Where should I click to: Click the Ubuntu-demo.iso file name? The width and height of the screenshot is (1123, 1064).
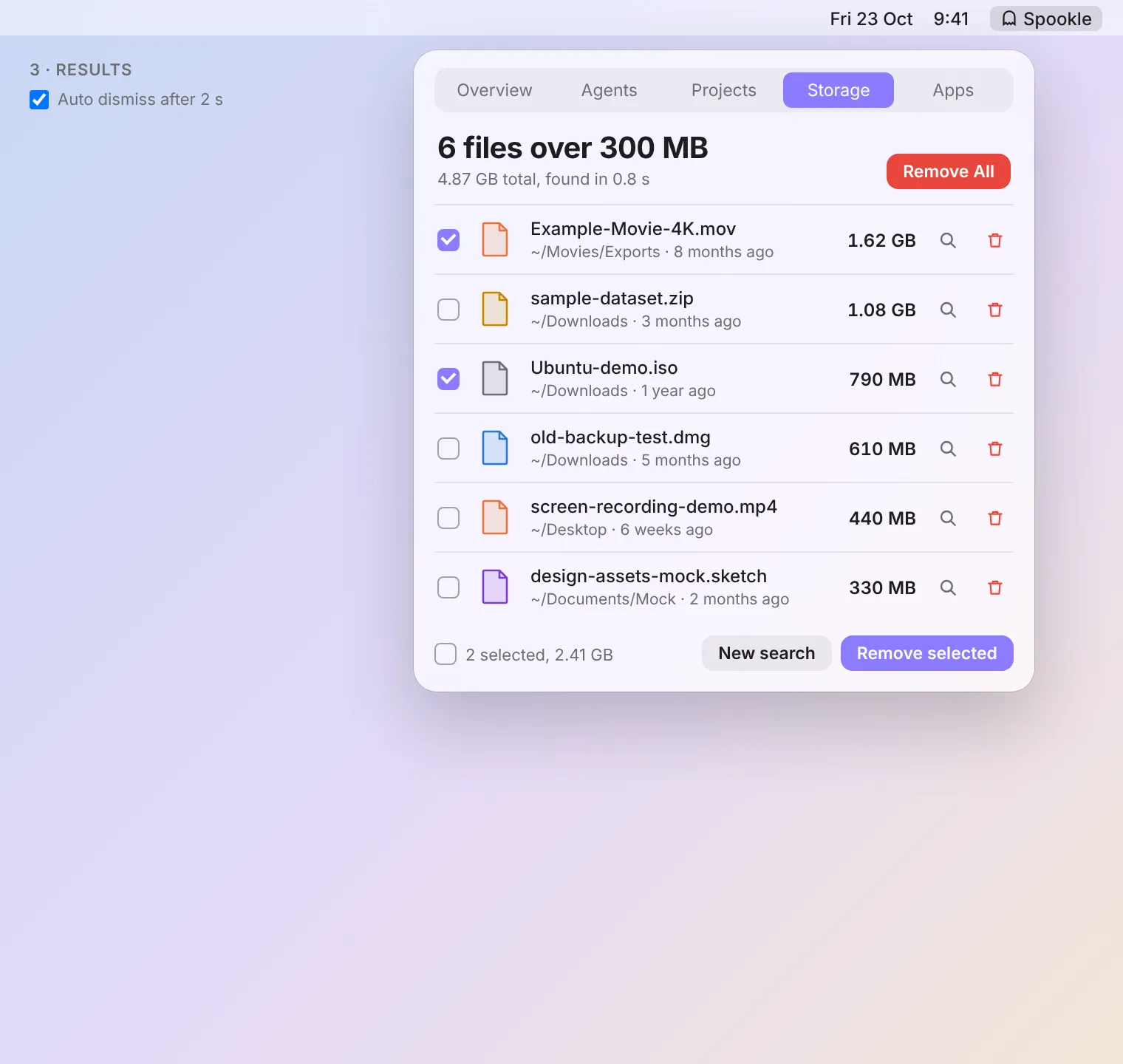pos(604,368)
